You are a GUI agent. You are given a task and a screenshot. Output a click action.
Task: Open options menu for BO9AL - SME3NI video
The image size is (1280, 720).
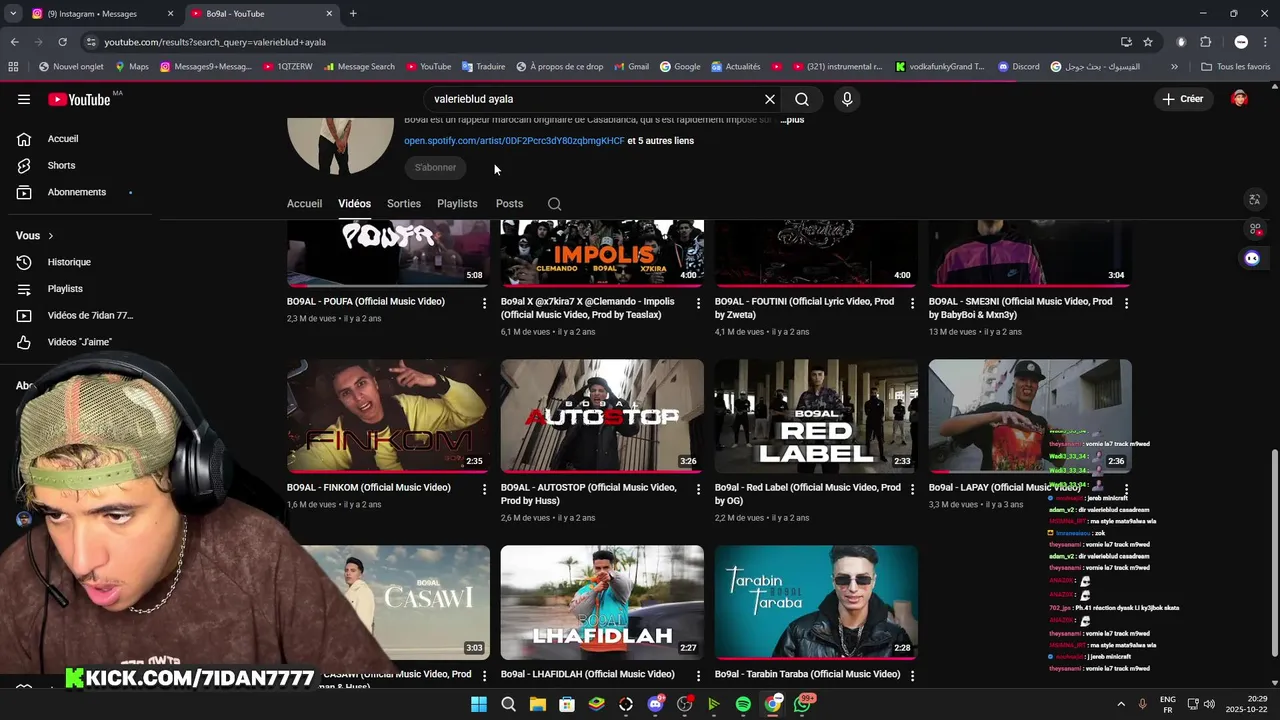(1126, 303)
